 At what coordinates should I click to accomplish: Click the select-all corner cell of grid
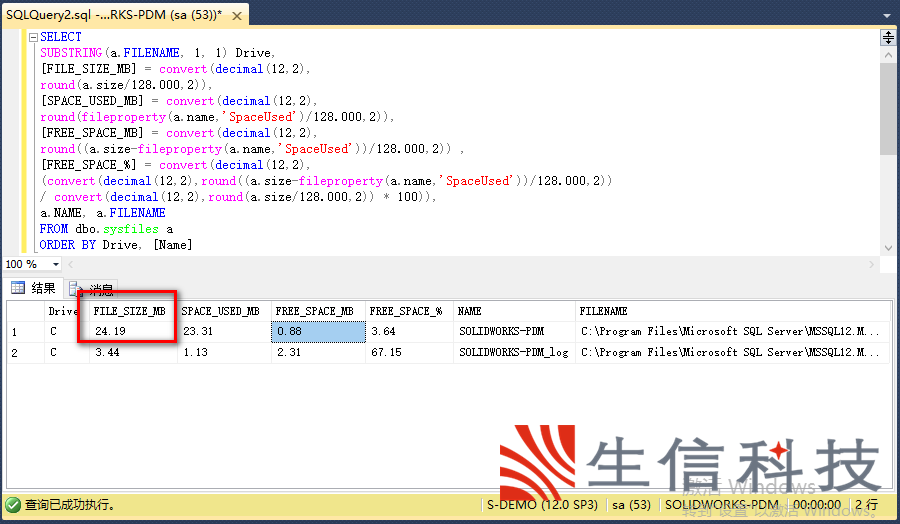click(x=26, y=311)
